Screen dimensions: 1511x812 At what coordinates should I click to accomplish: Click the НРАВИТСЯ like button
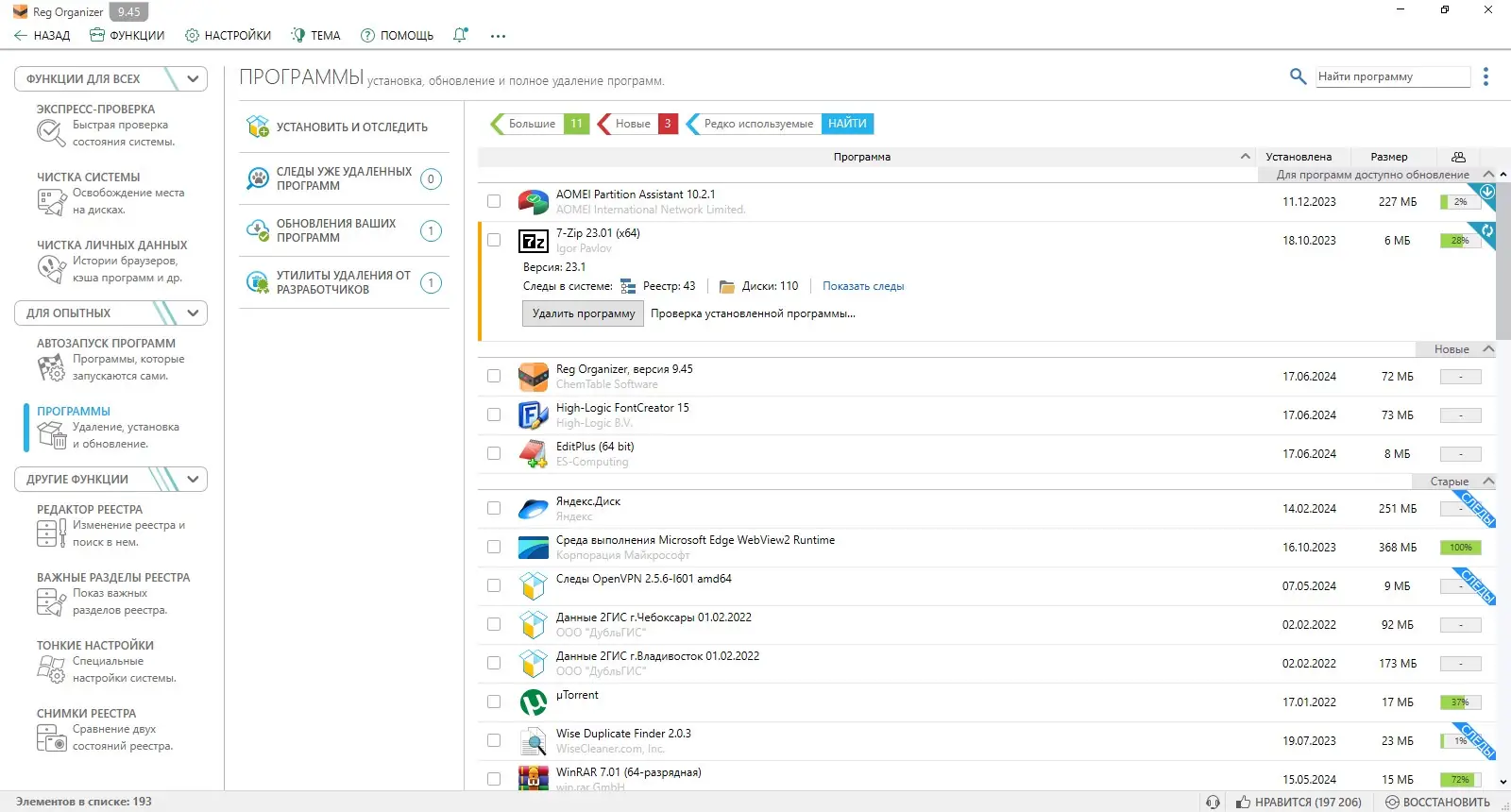tap(1299, 802)
